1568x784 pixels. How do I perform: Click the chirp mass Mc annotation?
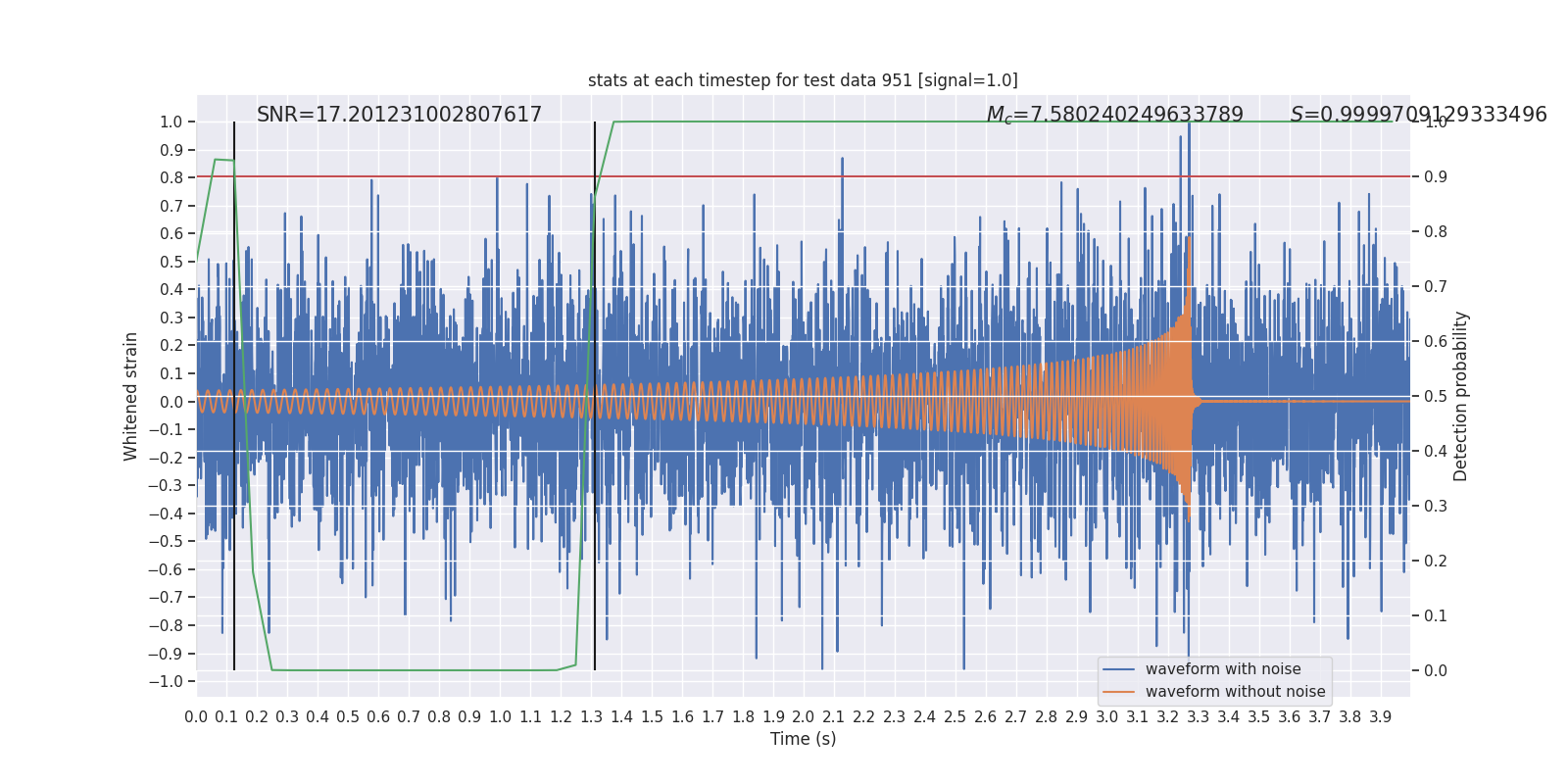click(1114, 115)
